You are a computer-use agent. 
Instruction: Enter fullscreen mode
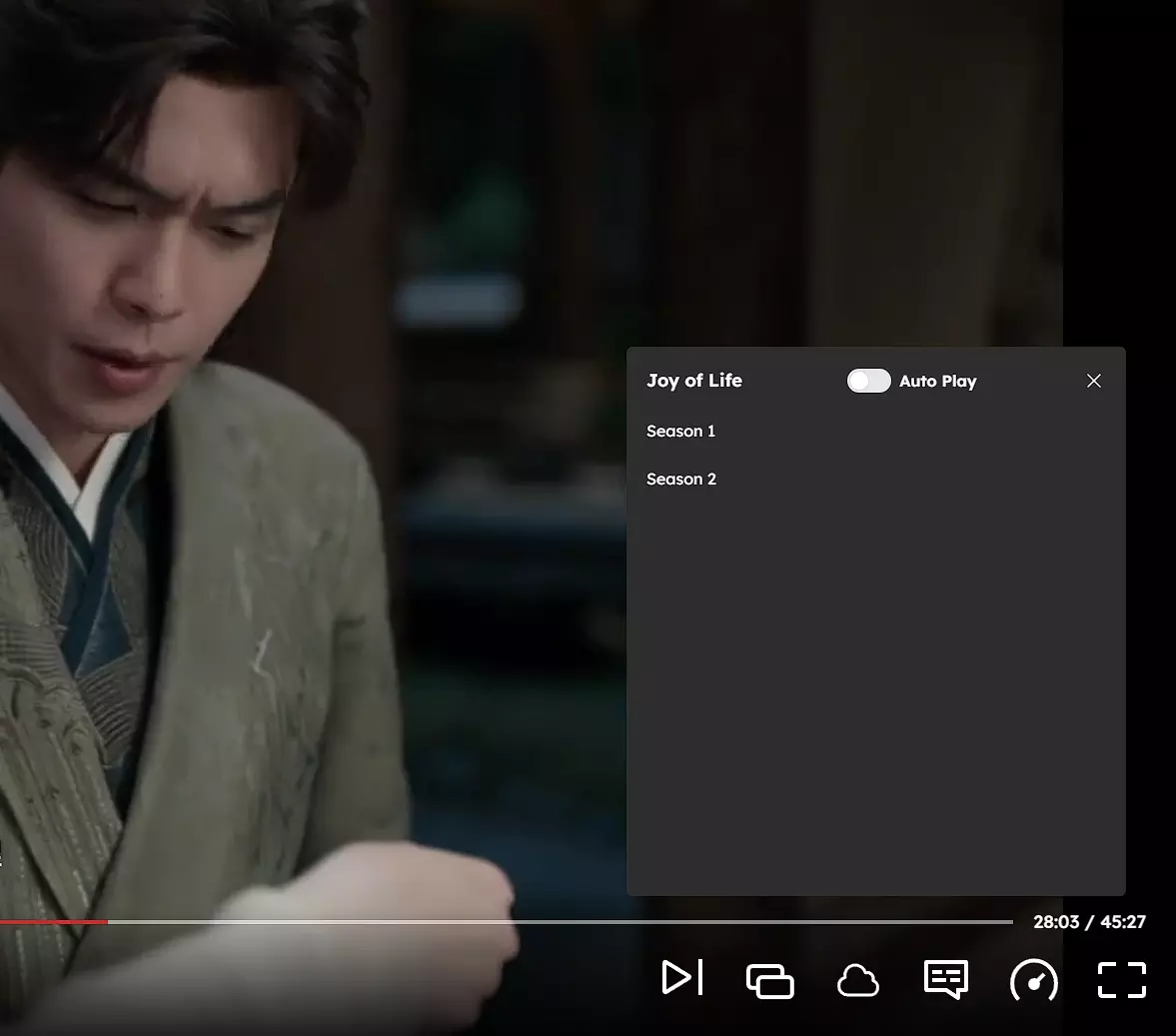(1121, 980)
